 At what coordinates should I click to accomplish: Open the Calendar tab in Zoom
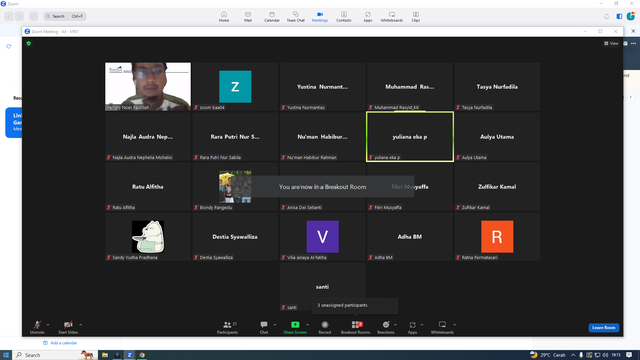272,17
